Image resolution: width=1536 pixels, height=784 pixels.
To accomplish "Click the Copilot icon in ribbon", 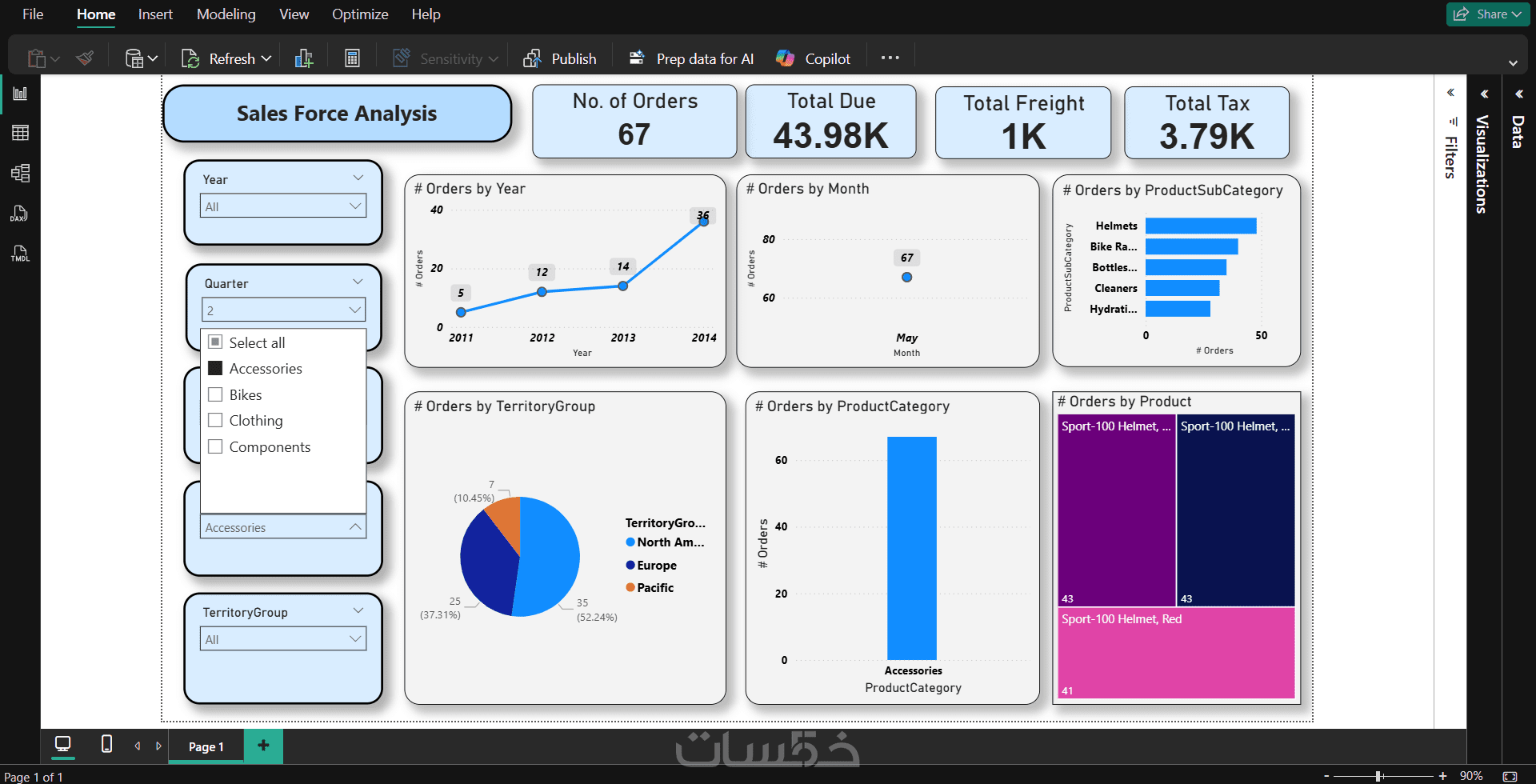I will point(813,58).
